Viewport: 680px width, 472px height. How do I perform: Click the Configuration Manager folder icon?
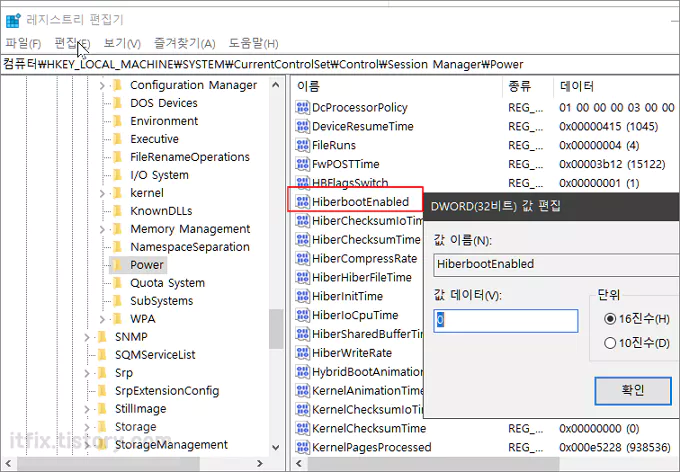[118, 85]
